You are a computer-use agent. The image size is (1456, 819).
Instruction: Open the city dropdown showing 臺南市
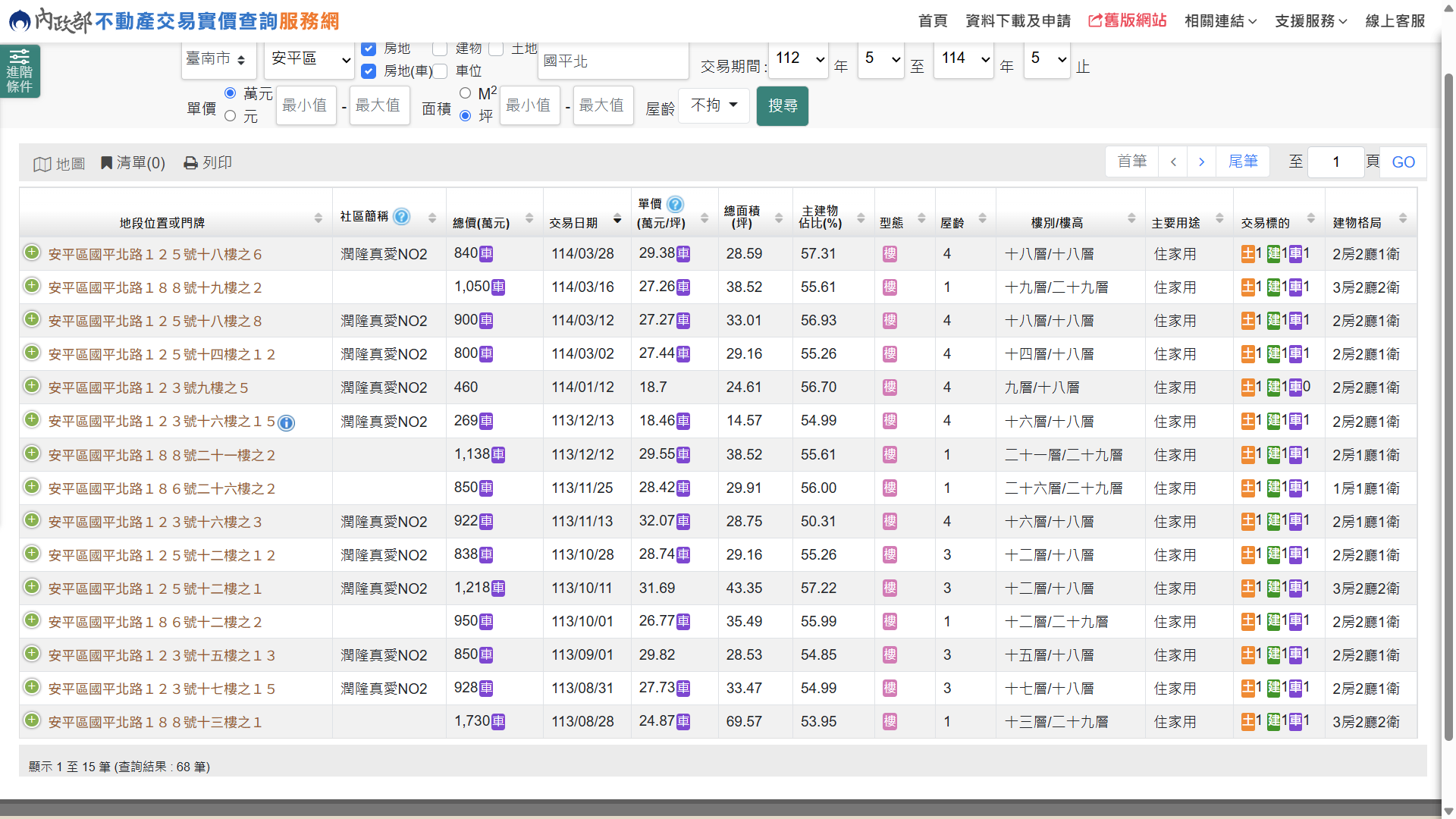218,59
